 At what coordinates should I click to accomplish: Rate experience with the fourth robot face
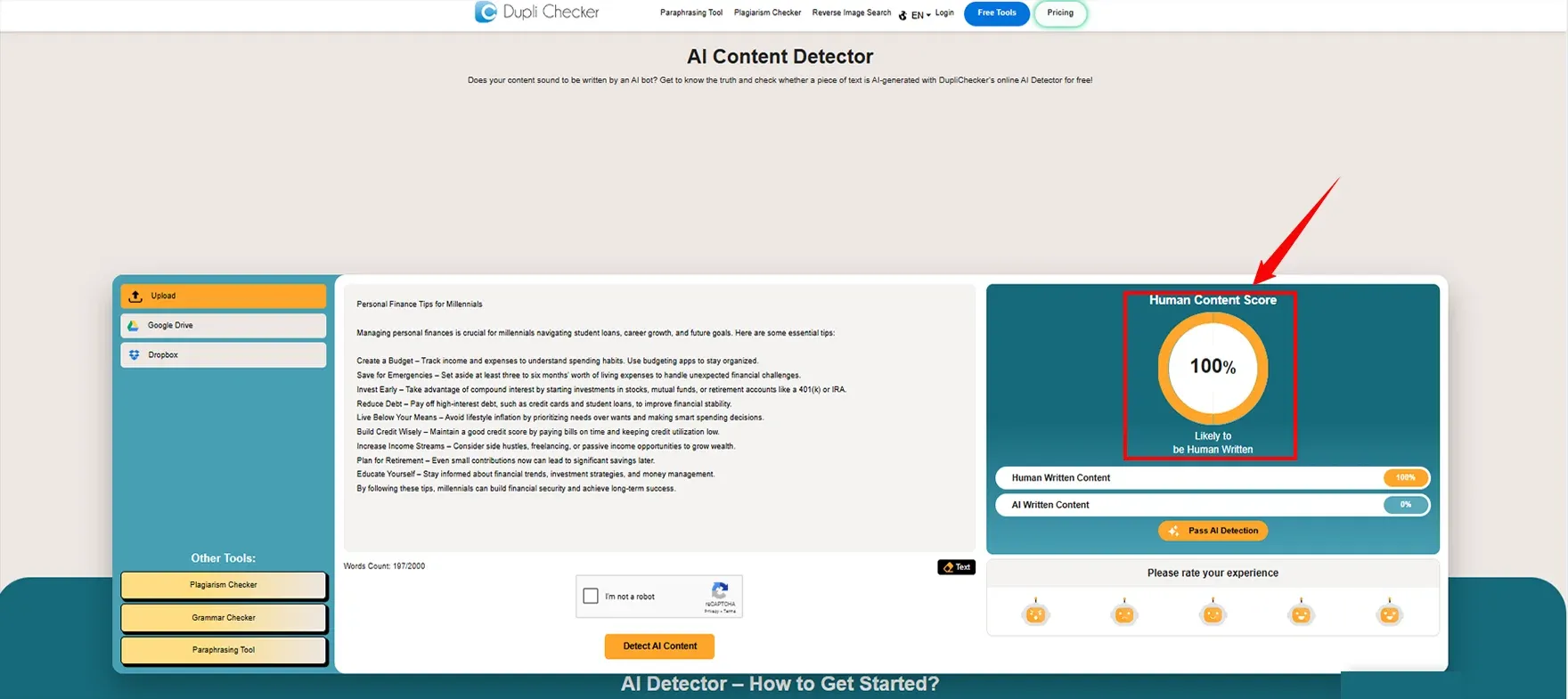(1302, 613)
